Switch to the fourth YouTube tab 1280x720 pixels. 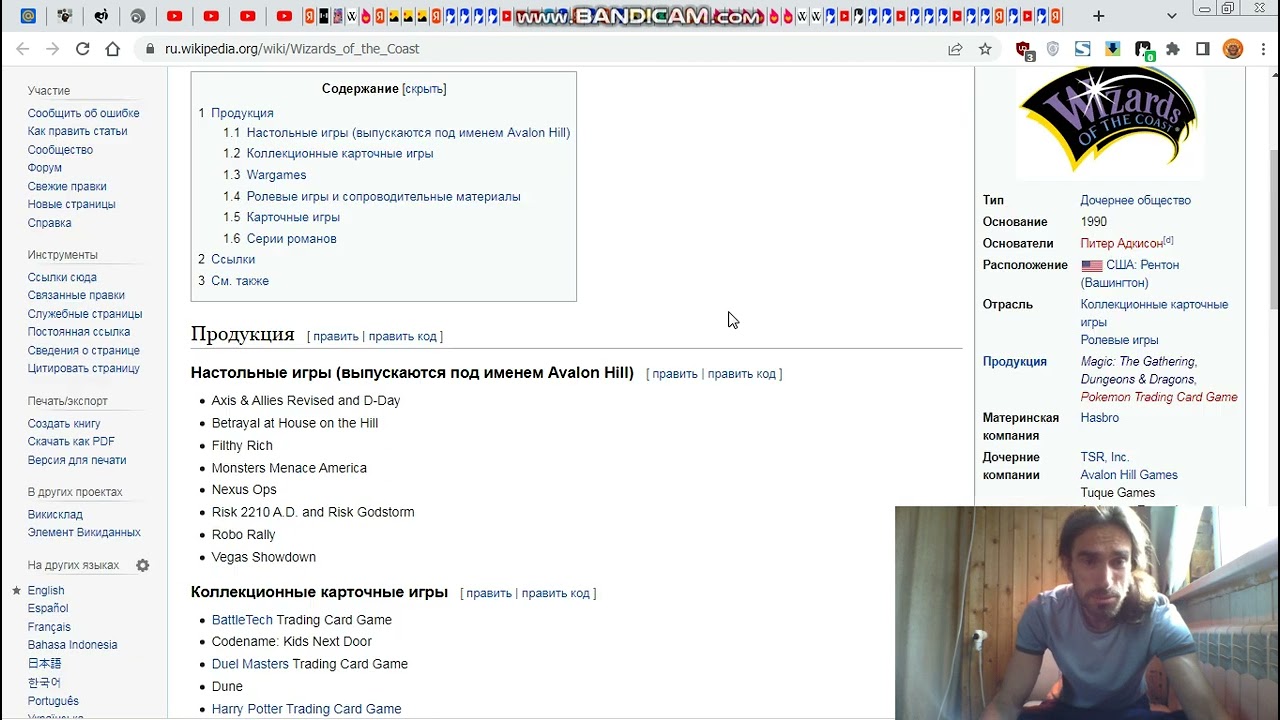[x=285, y=16]
